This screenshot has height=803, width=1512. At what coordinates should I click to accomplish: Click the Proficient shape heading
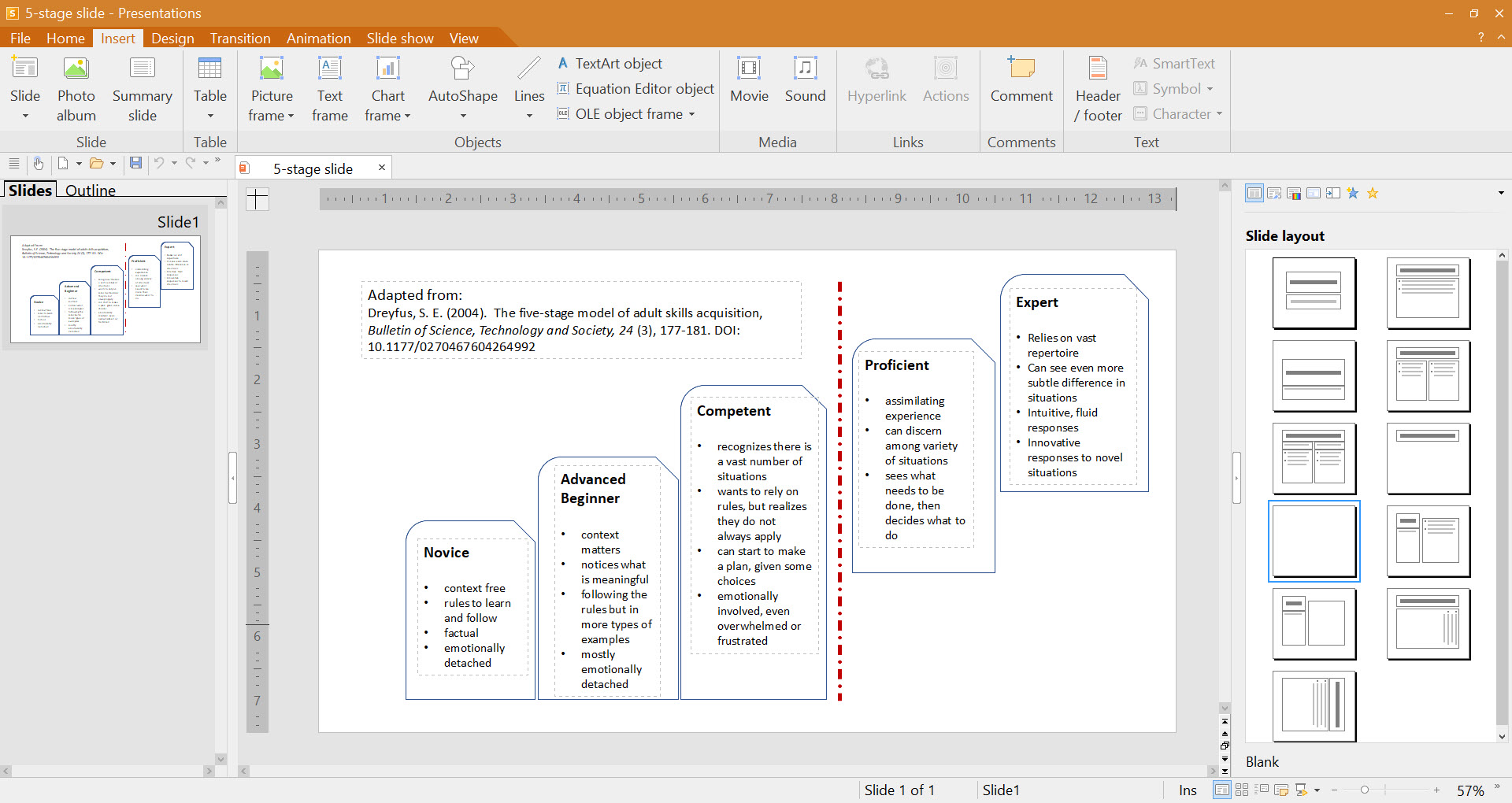897,365
